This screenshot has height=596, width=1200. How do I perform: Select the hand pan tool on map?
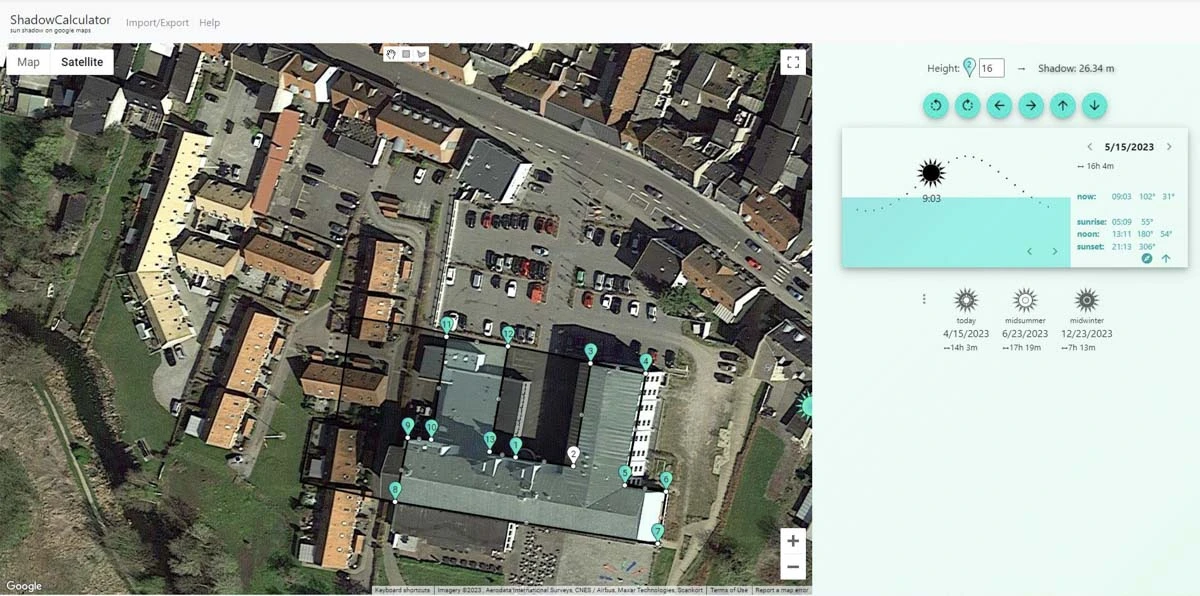point(391,54)
